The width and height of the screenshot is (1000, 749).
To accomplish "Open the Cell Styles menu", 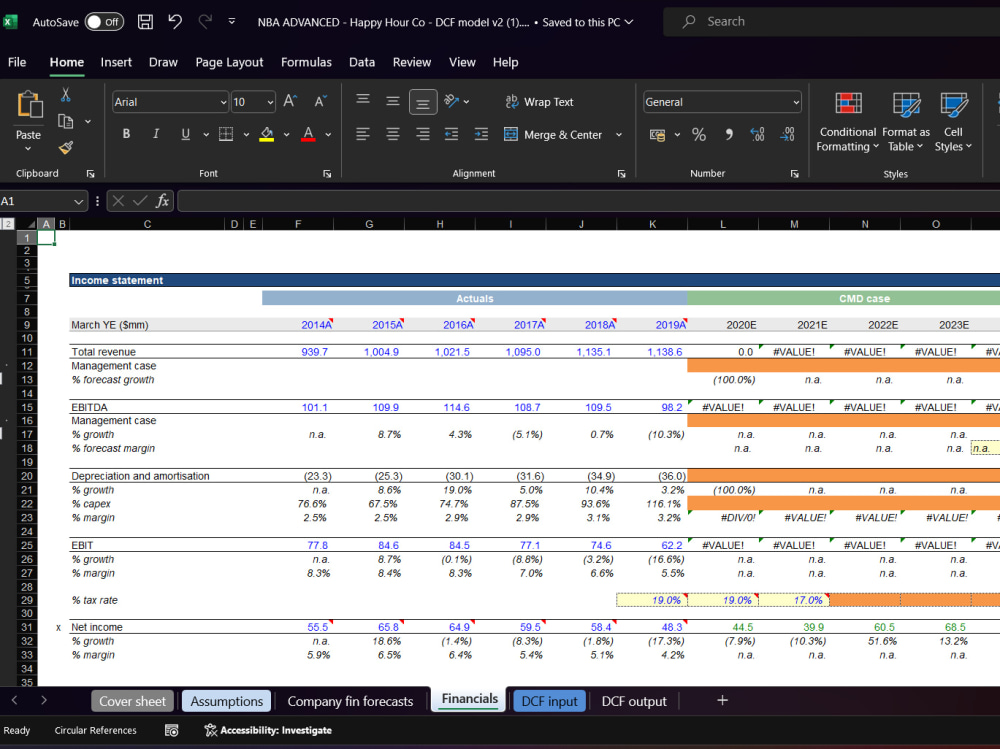I will (953, 120).
